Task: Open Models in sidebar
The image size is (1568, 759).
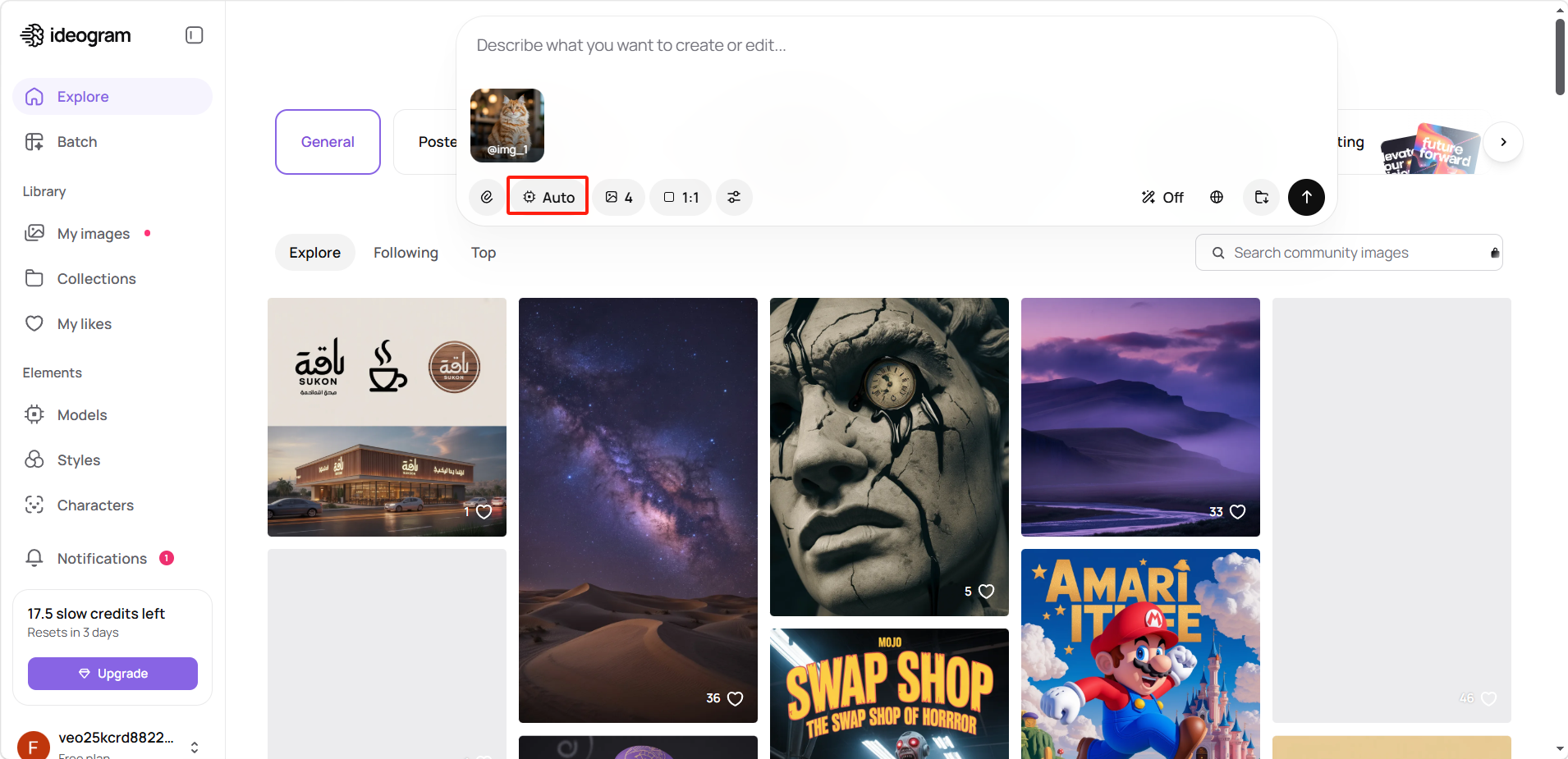Action: pyautogui.click(x=112, y=415)
